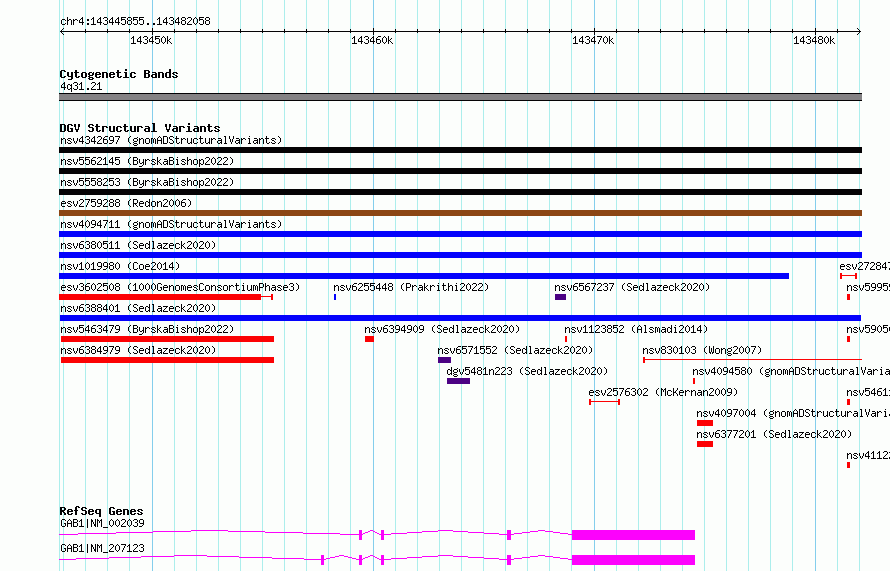Select nsv830103 Wong2007 label

point(702,350)
